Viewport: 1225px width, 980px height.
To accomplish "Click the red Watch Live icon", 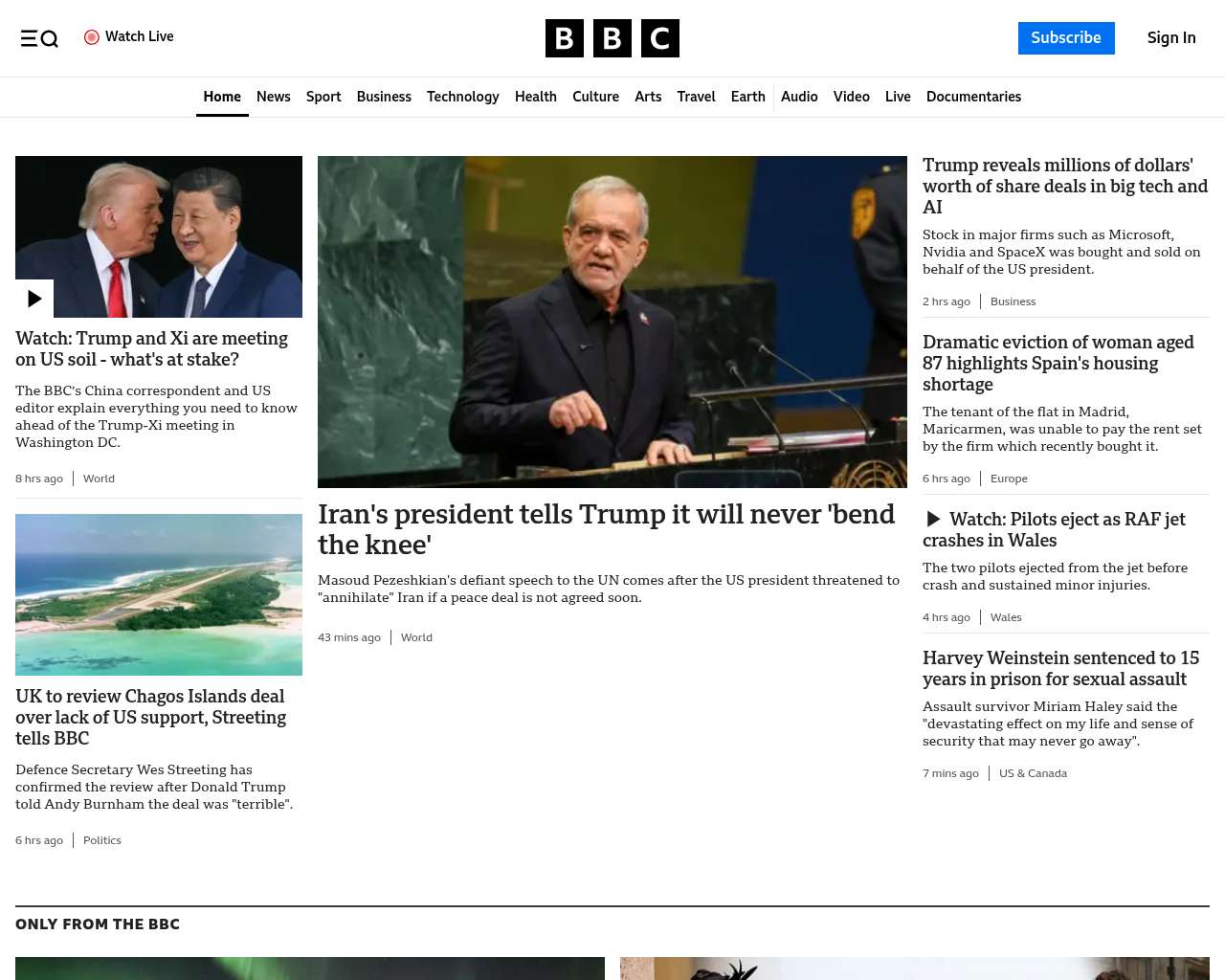I will (92, 37).
